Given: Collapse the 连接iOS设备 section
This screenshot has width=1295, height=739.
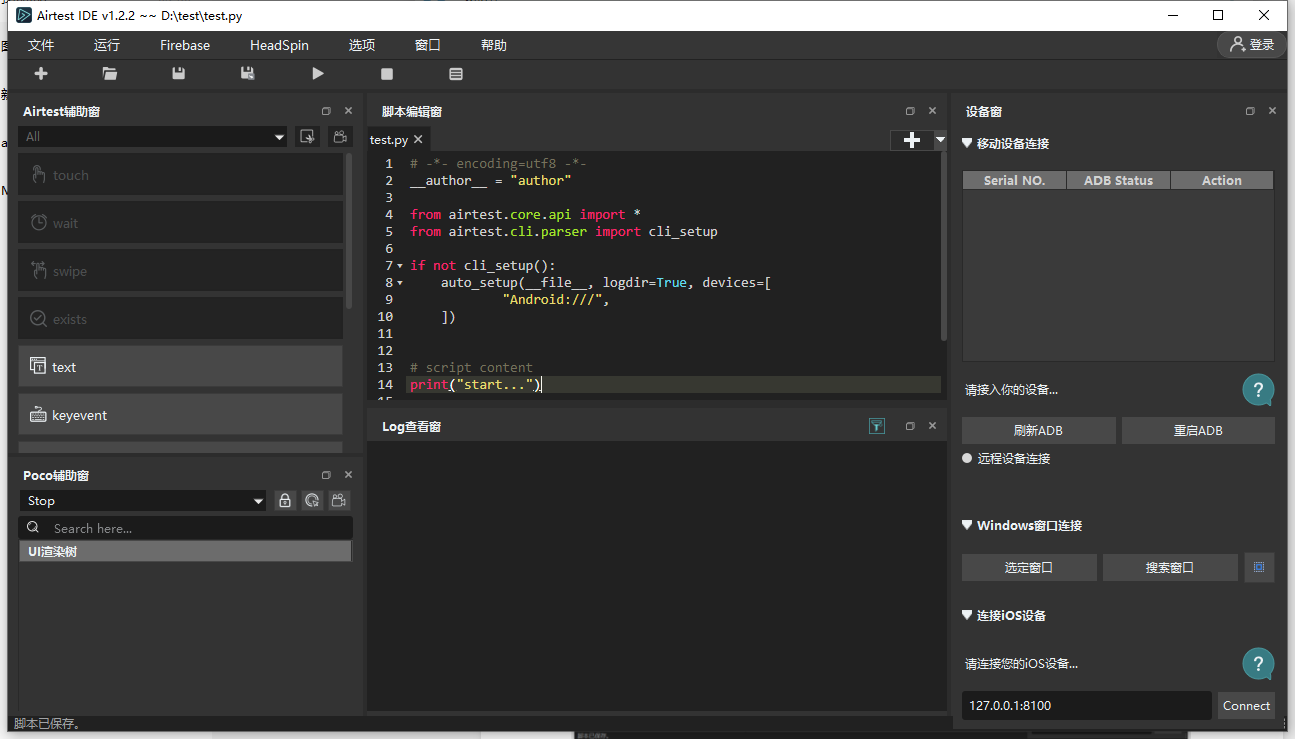Looking at the screenshot, I should (967, 615).
